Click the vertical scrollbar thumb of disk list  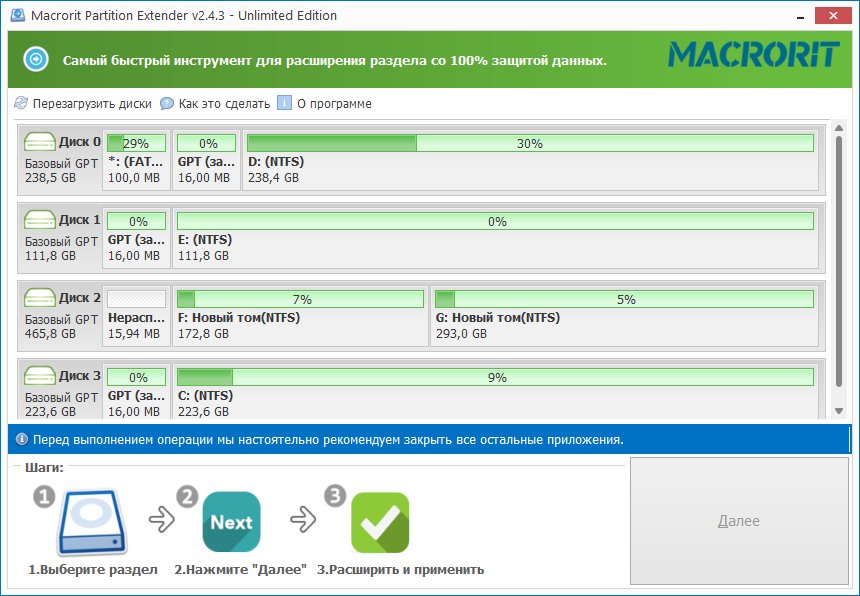coord(839,262)
